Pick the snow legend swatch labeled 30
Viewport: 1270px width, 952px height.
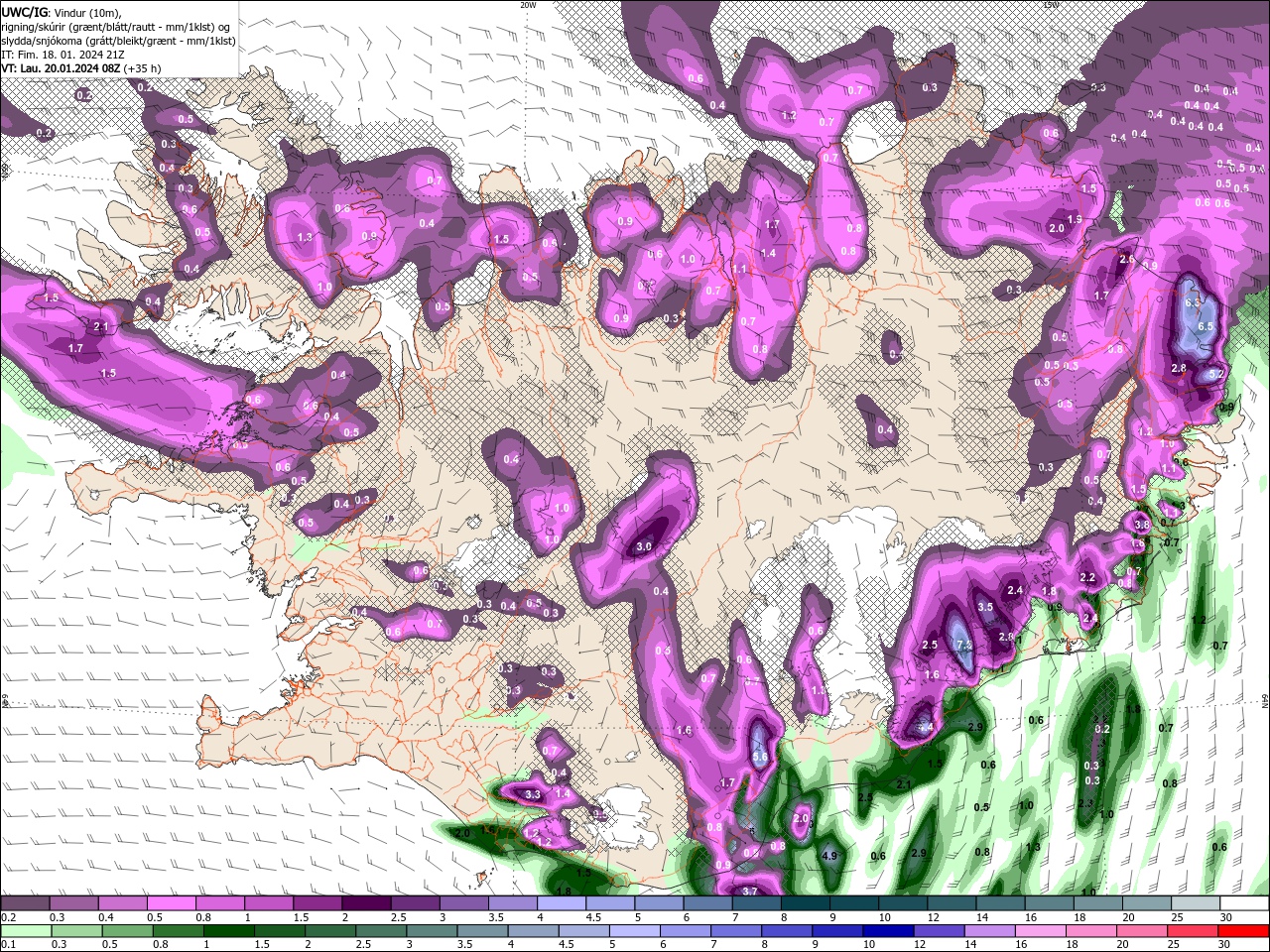[x=1244, y=903]
